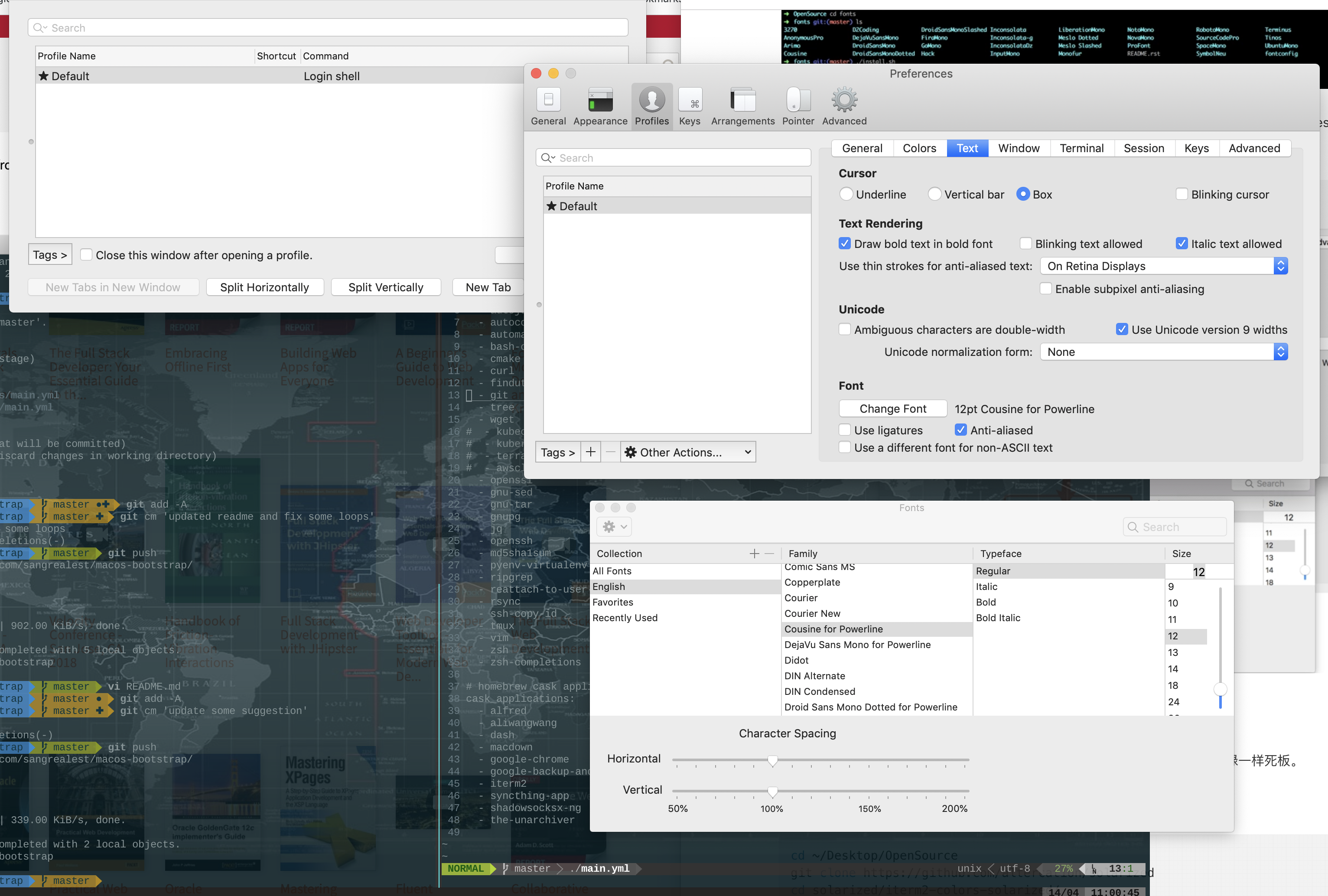
Task: Select Box cursor option
Action: pos(1023,194)
